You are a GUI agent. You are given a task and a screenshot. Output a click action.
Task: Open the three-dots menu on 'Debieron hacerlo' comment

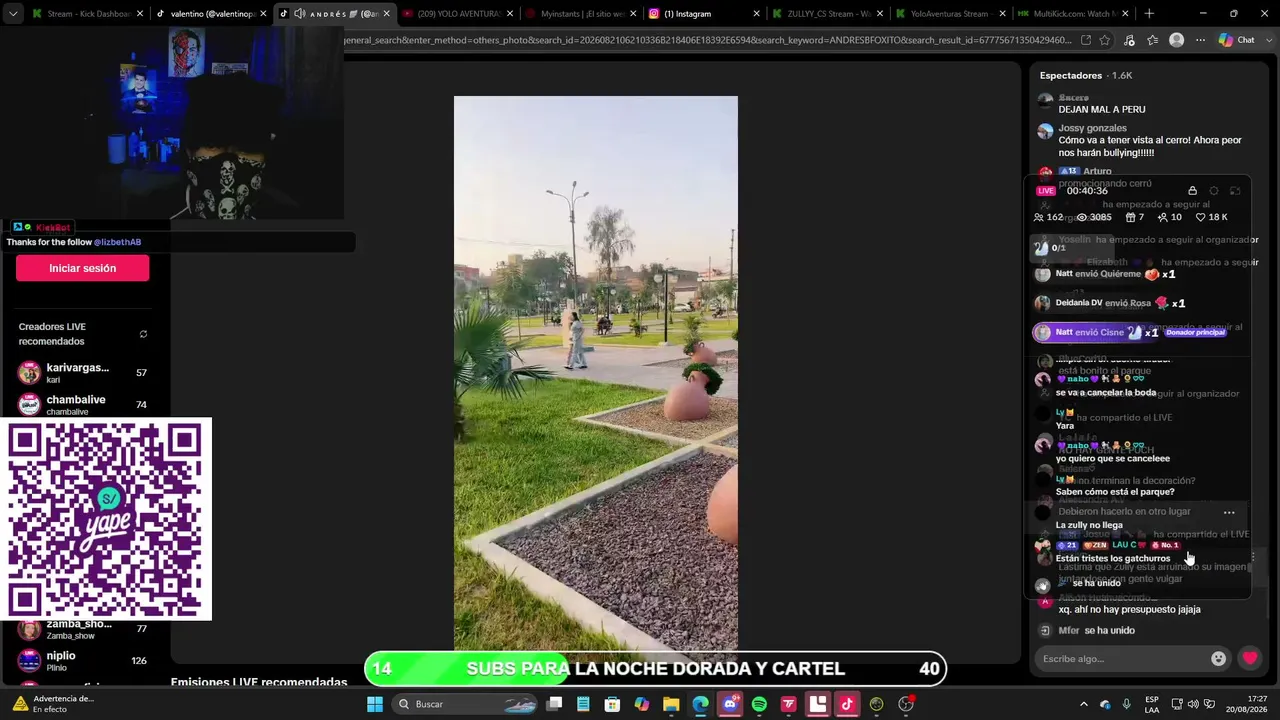pyautogui.click(x=1229, y=512)
